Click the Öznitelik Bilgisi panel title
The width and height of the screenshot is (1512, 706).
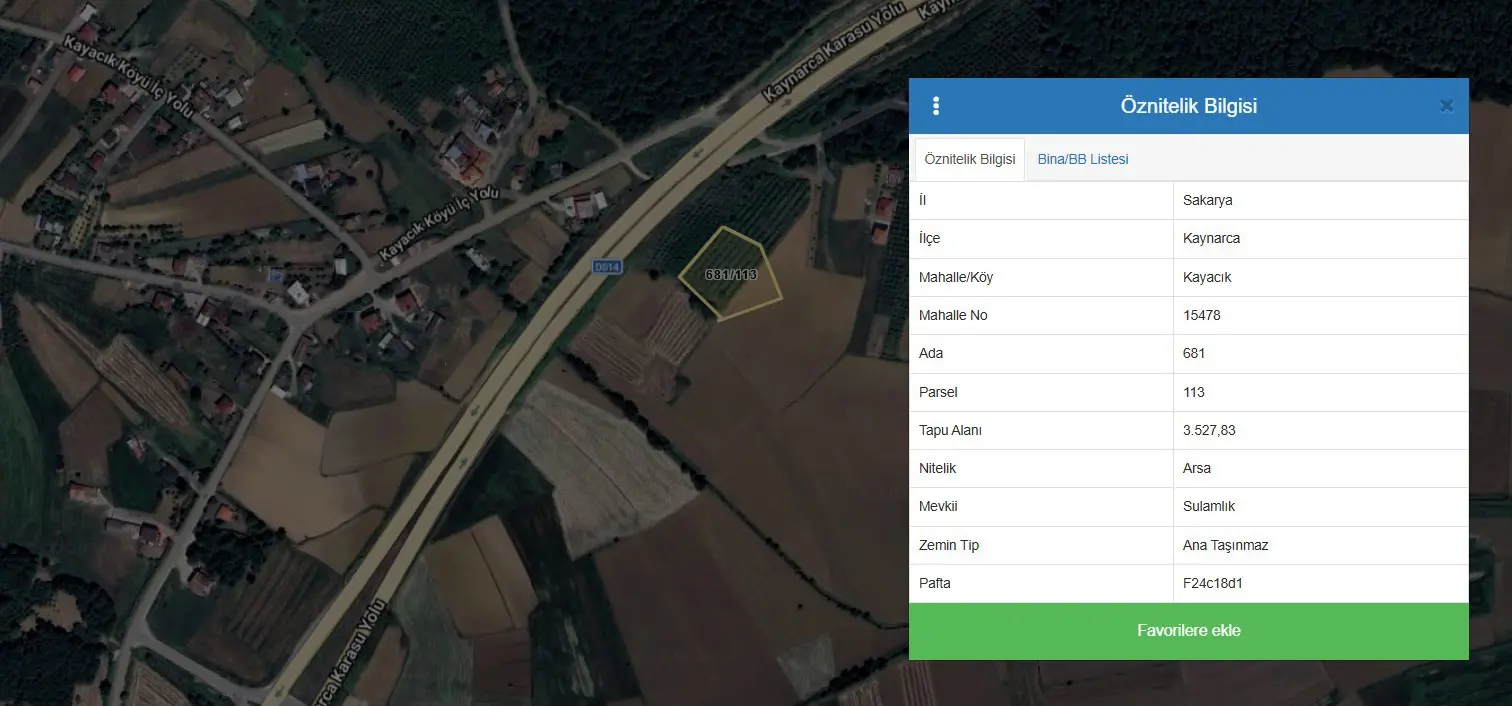click(1189, 106)
